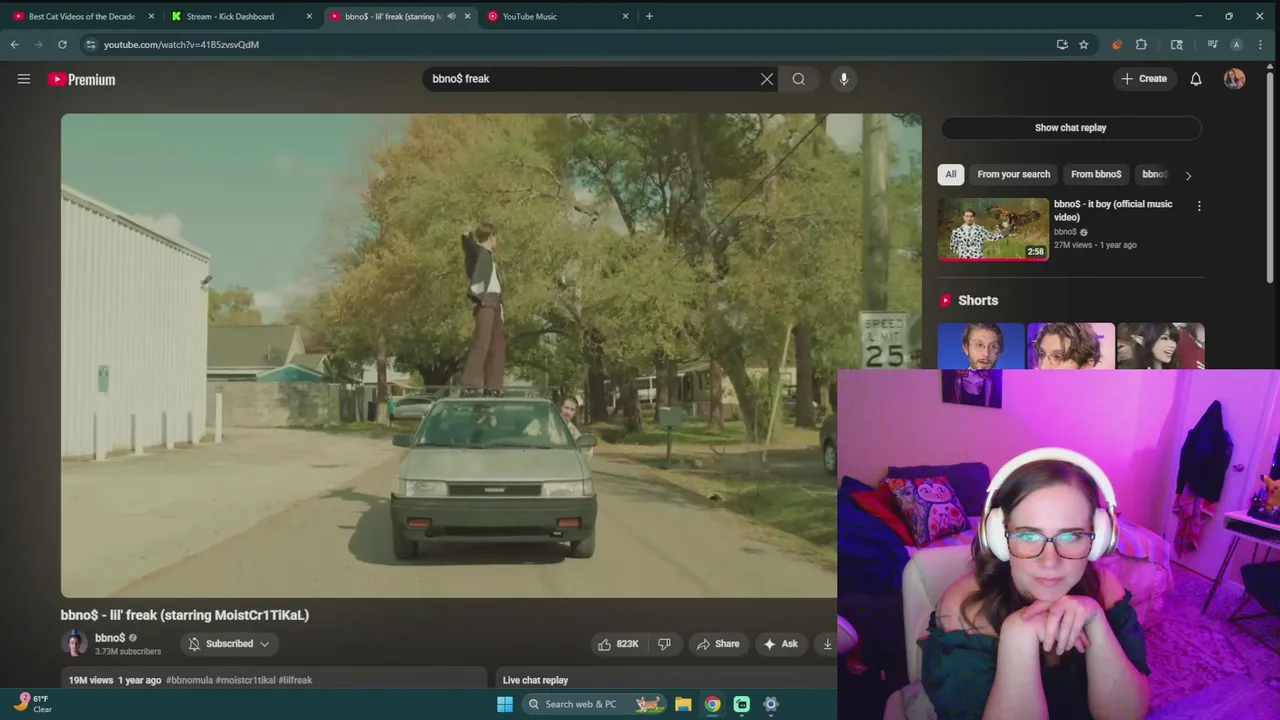Select the 'All' filter chip
The image size is (1280, 720).
(x=951, y=174)
